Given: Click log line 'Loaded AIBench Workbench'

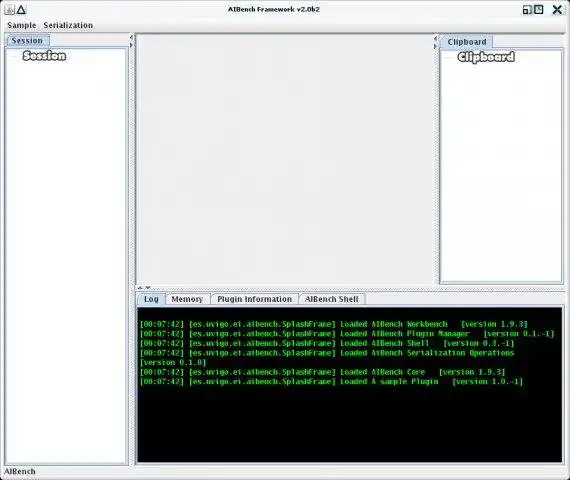Looking at the screenshot, I should 334,324.
